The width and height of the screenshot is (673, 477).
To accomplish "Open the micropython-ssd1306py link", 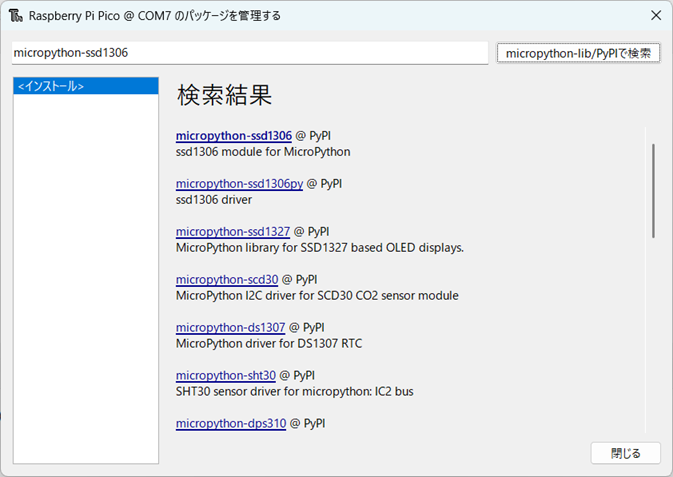I will tap(239, 184).
